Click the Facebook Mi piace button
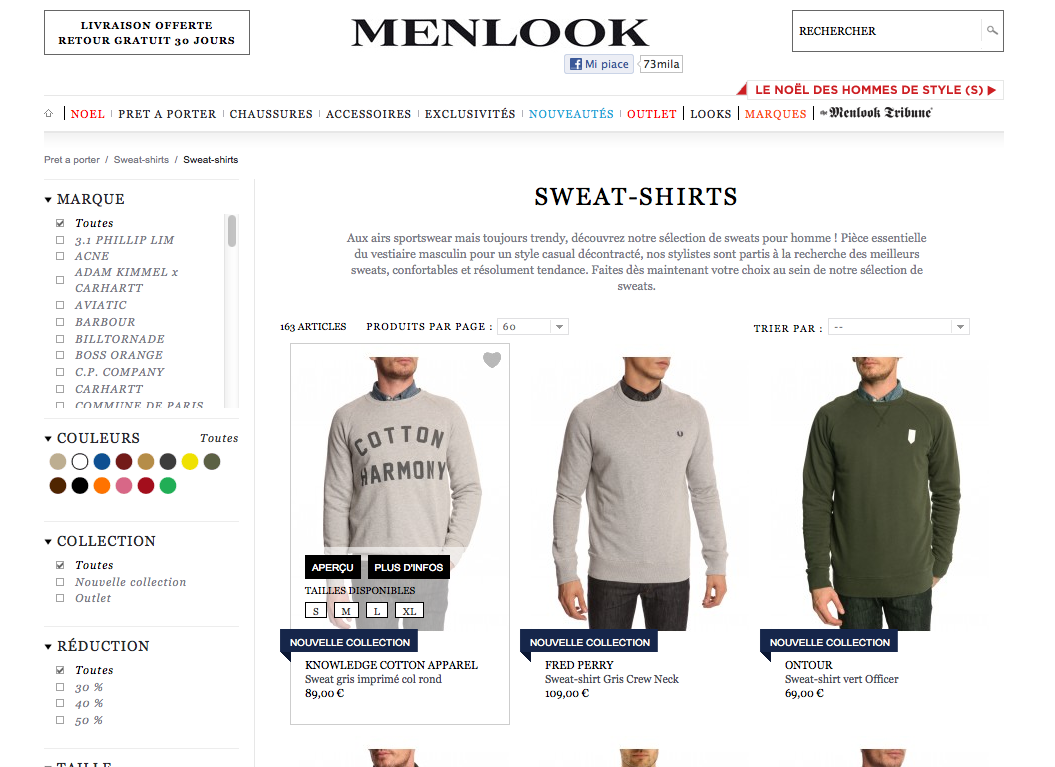1055x767 pixels. 599,64
